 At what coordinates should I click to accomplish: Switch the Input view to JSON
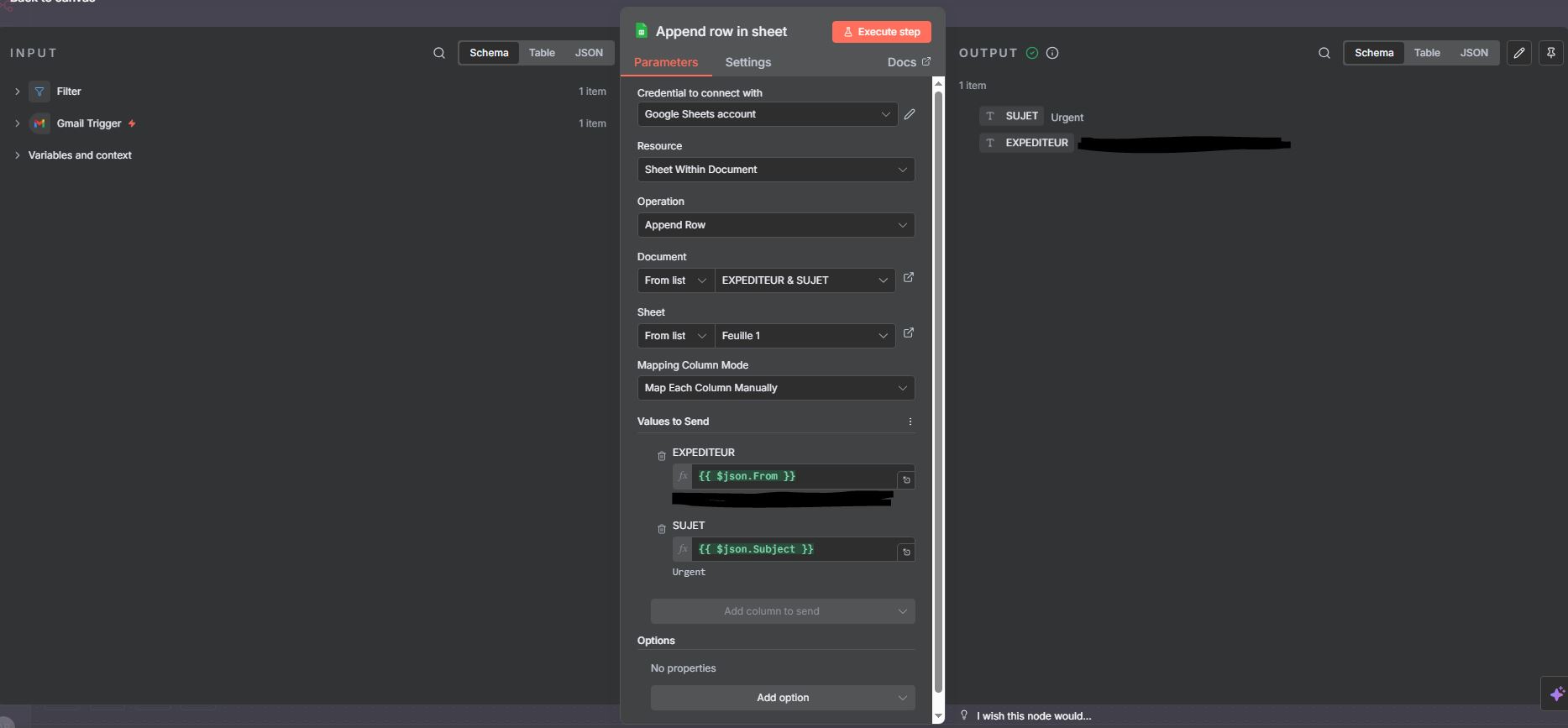589,53
